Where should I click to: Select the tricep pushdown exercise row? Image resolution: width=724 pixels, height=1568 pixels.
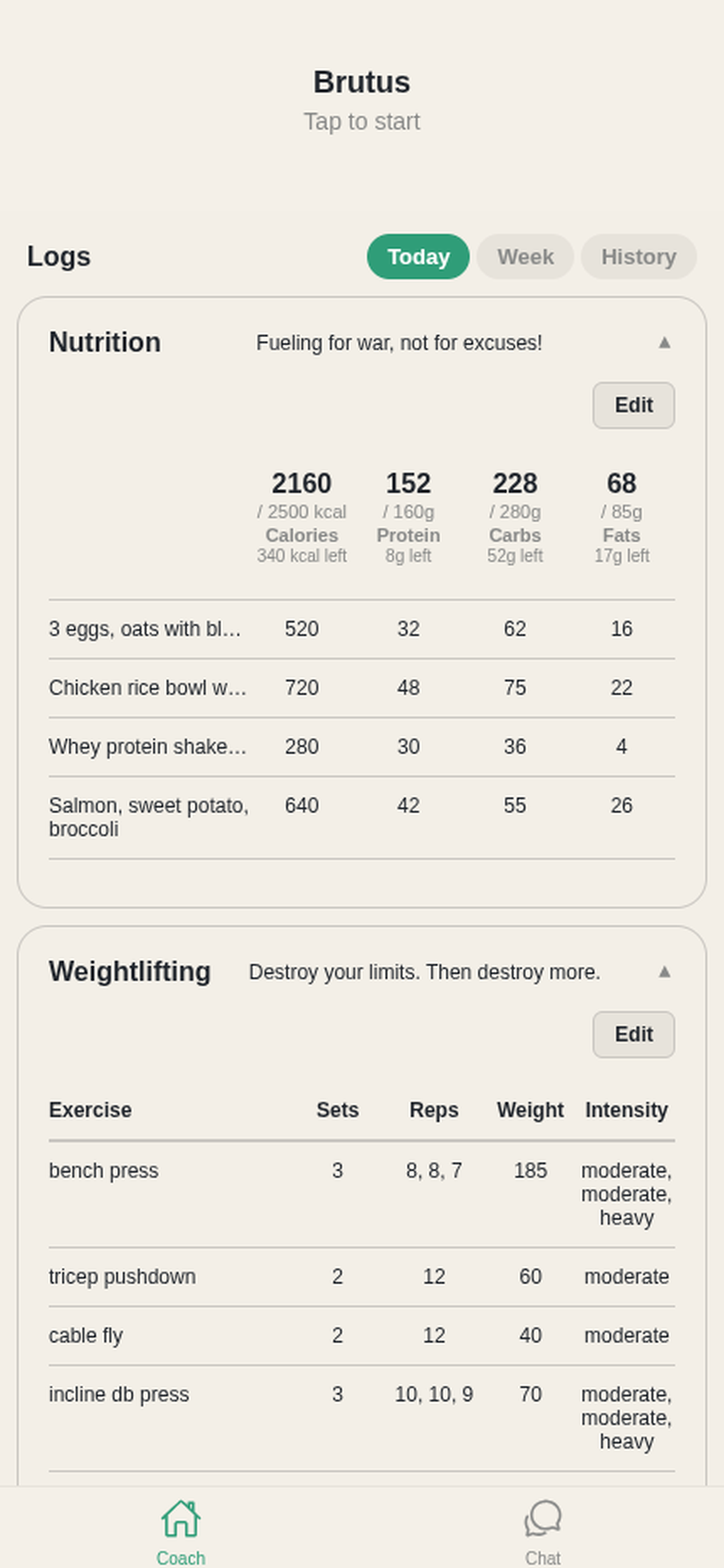(x=361, y=1276)
